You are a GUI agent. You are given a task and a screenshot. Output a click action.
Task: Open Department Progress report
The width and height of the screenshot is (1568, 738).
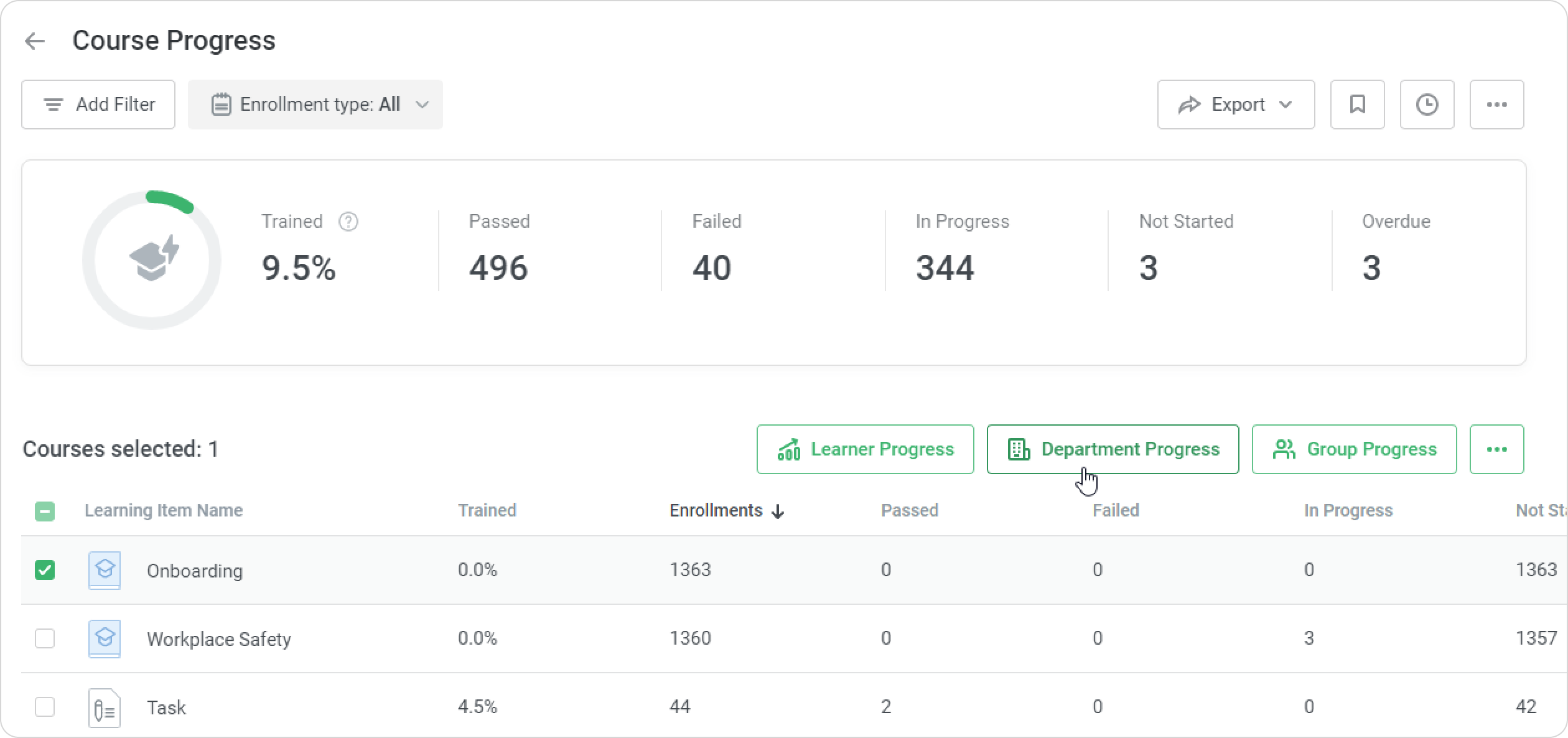pos(1113,449)
